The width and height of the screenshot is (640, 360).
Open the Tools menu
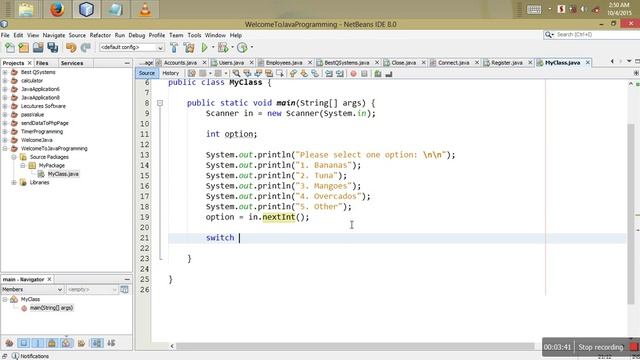pyautogui.click(x=194, y=35)
